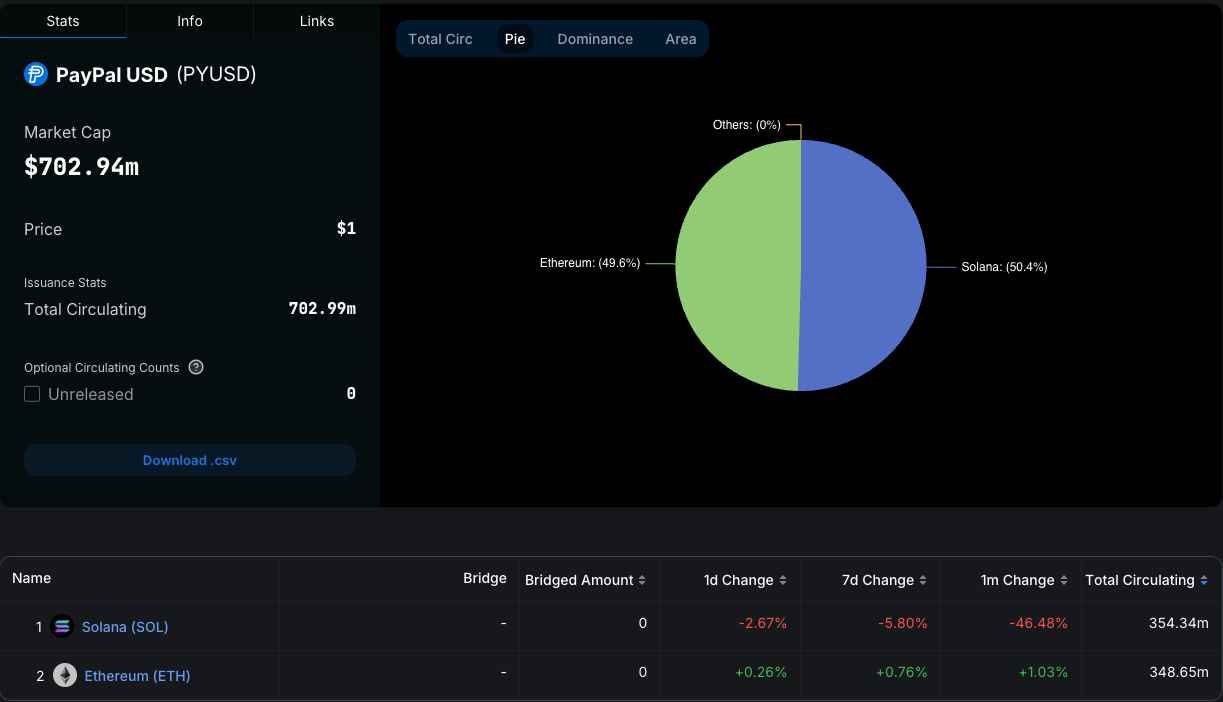
Task: Click the Ethereum chain icon in table
Action: point(65,676)
